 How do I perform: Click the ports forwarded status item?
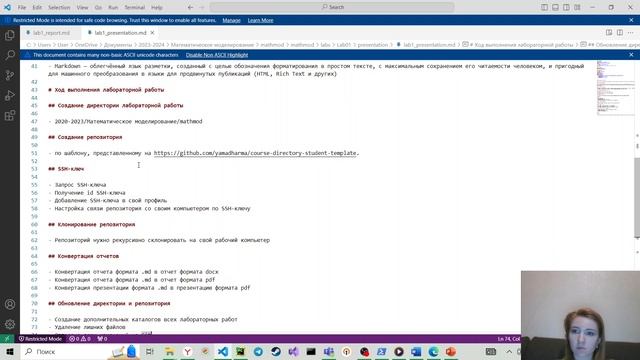102,339
